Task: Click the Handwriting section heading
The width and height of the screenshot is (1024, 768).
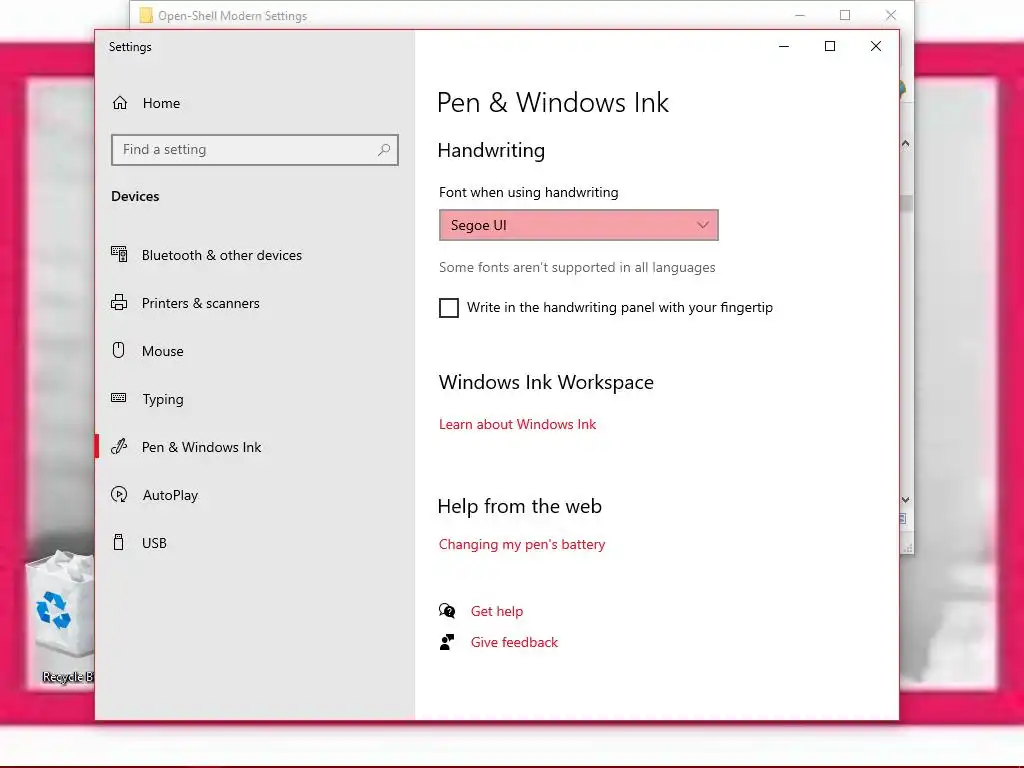Action: pyautogui.click(x=491, y=150)
